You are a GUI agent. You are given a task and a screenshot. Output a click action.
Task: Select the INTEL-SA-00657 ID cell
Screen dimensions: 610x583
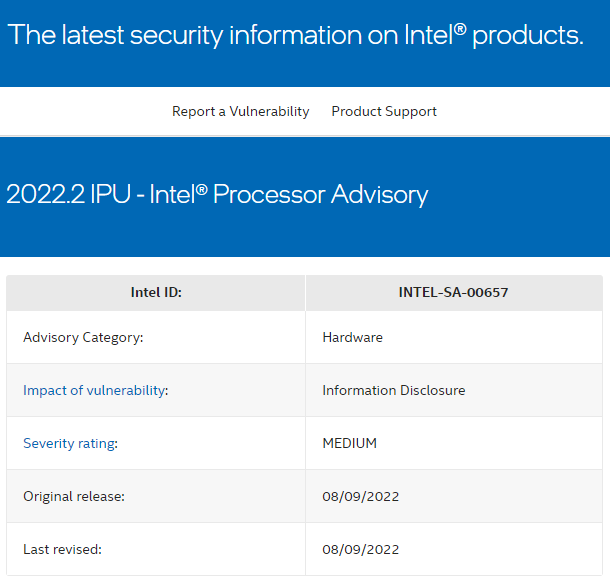pyautogui.click(x=454, y=292)
